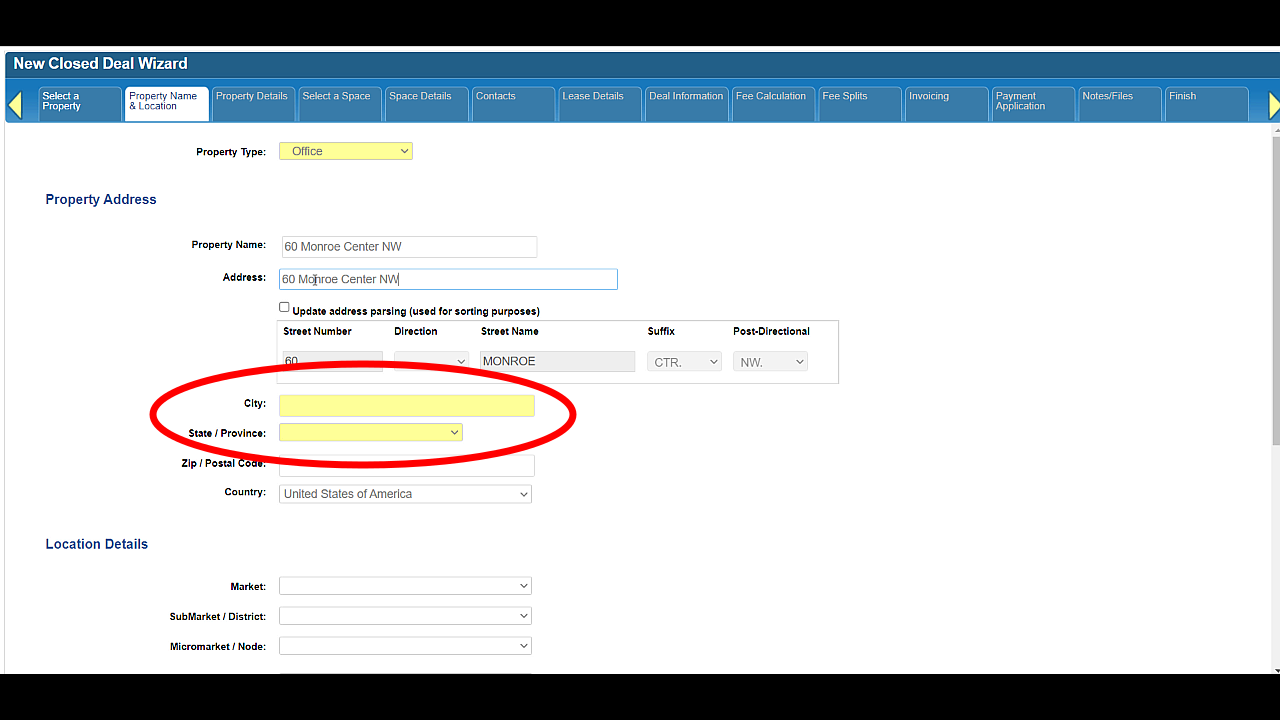The height and width of the screenshot is (720, 1280).
Task: Open the Suffix CTR. dropdown
Action: 685,362
